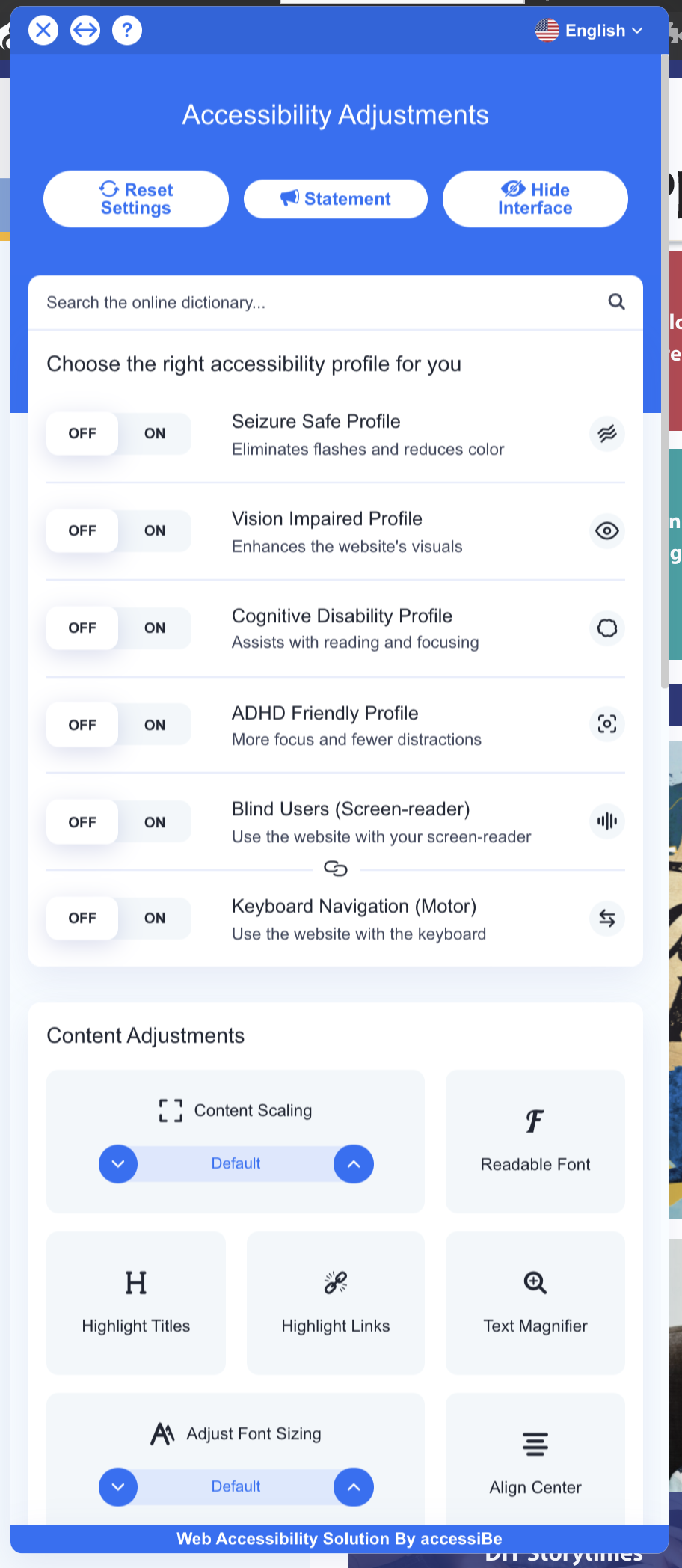Decrease font sizing with the down chevron
This screenshot has height=1568, width=682.
click(x=118, y=1487)
